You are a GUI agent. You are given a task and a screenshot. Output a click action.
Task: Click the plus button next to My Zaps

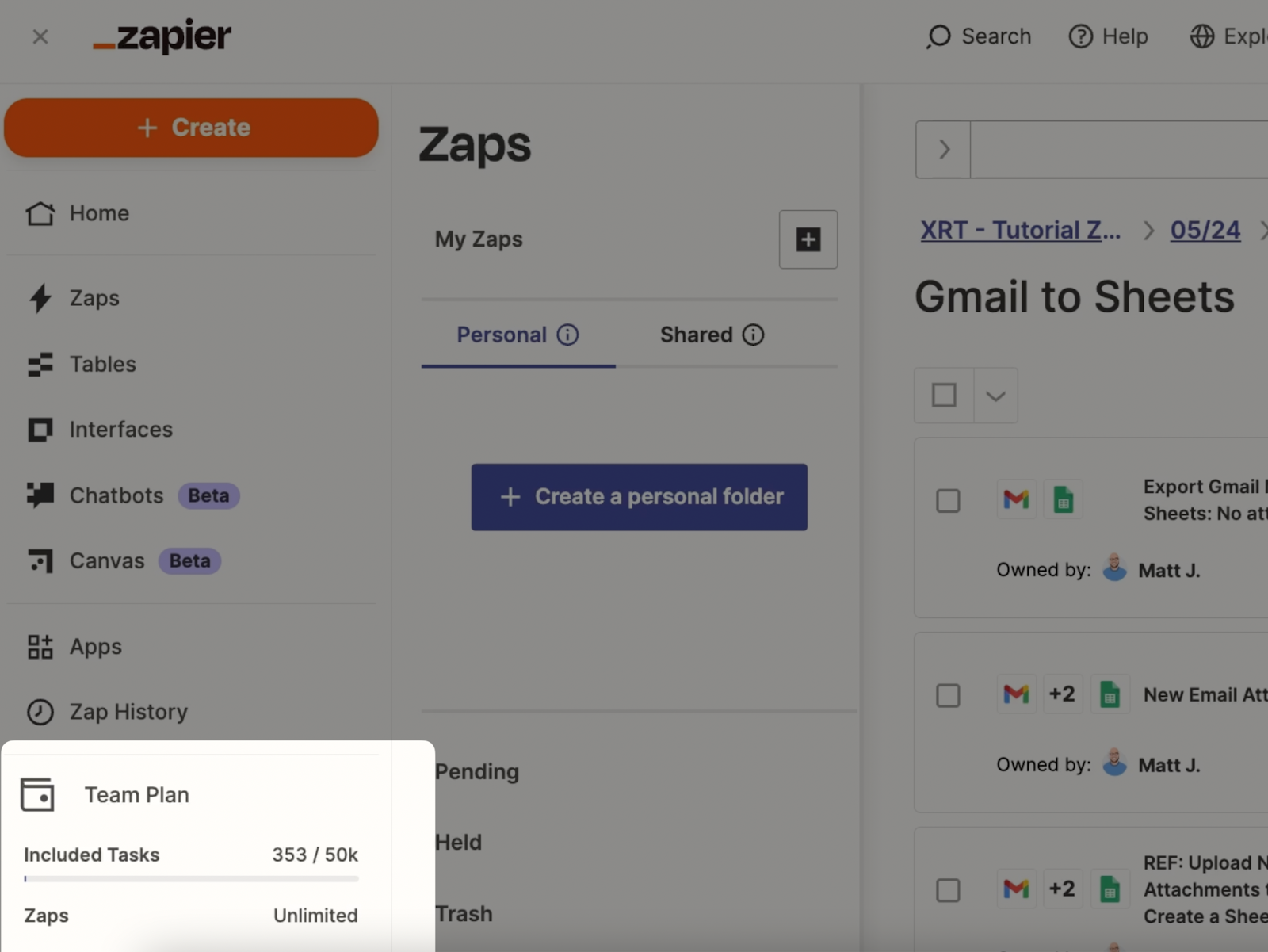tap(808, 239)
